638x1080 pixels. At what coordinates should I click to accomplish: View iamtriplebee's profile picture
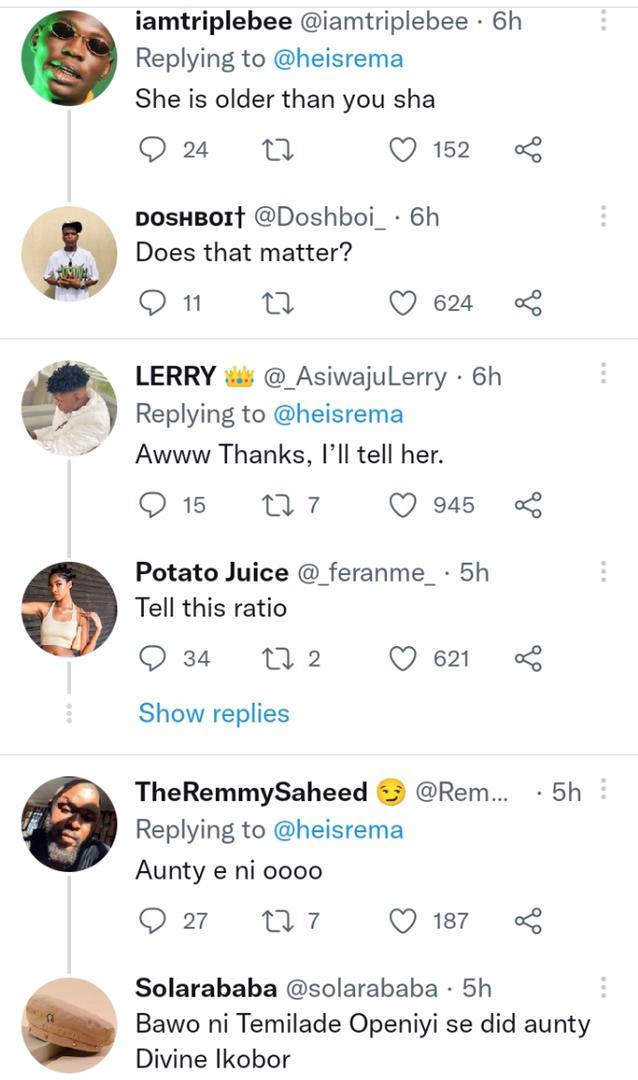pyautogui.click(x=69, y=58)
